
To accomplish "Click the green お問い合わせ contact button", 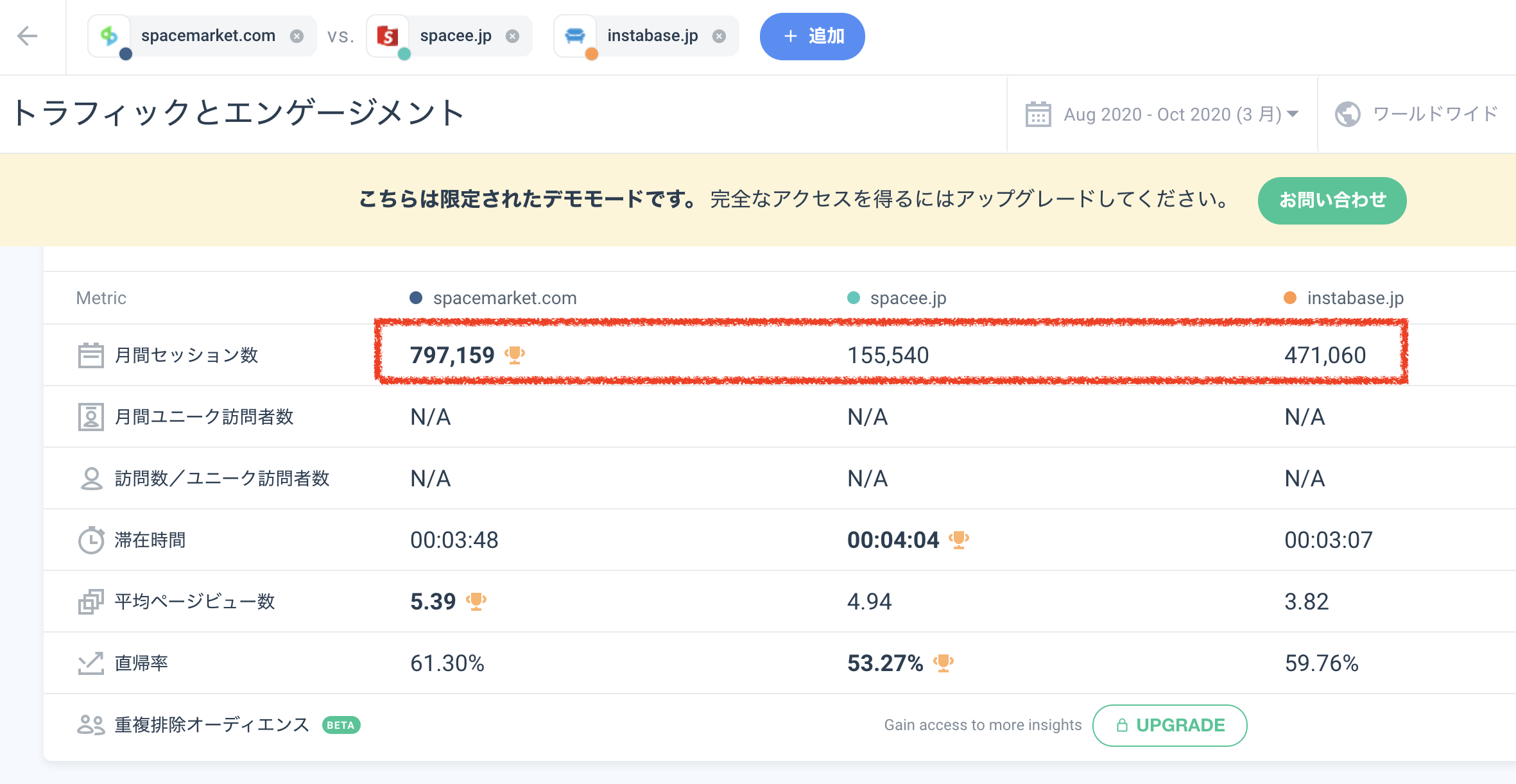I will coord(1332,200).
